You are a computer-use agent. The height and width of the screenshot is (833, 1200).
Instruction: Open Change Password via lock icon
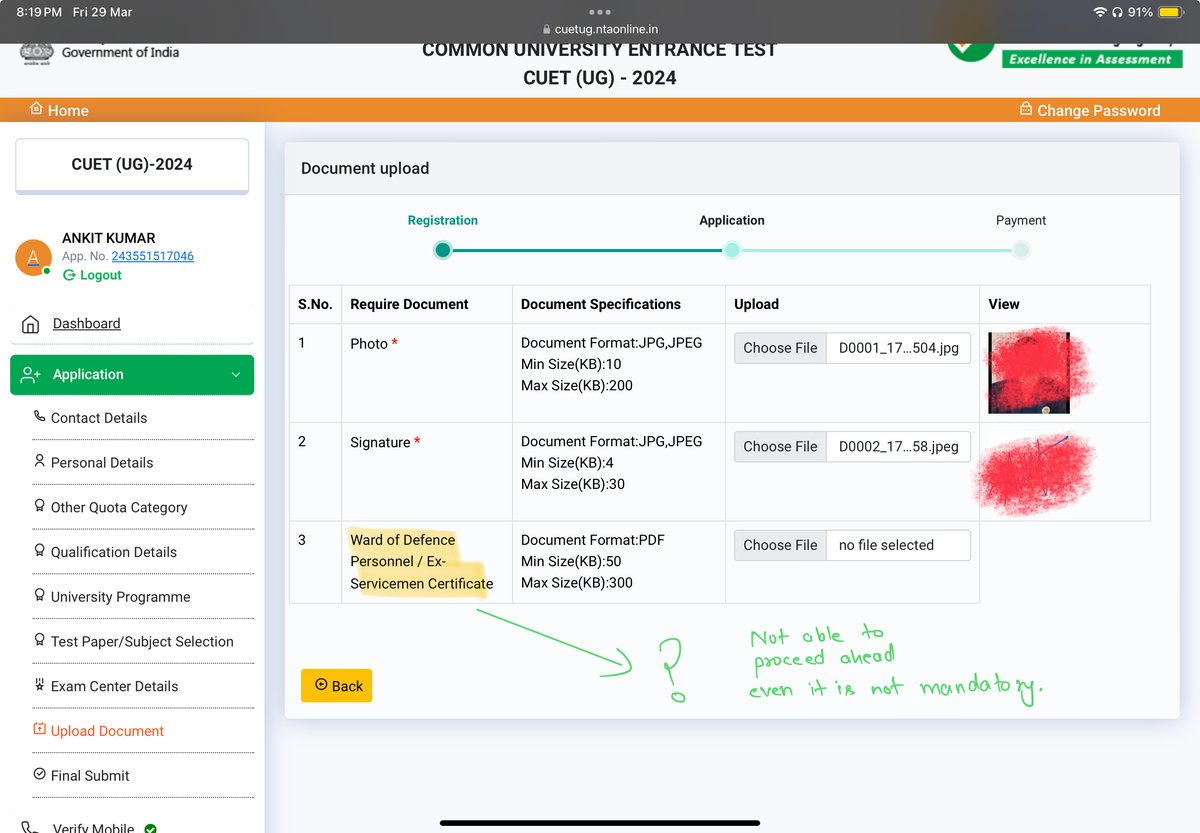tap(1026, 110)
